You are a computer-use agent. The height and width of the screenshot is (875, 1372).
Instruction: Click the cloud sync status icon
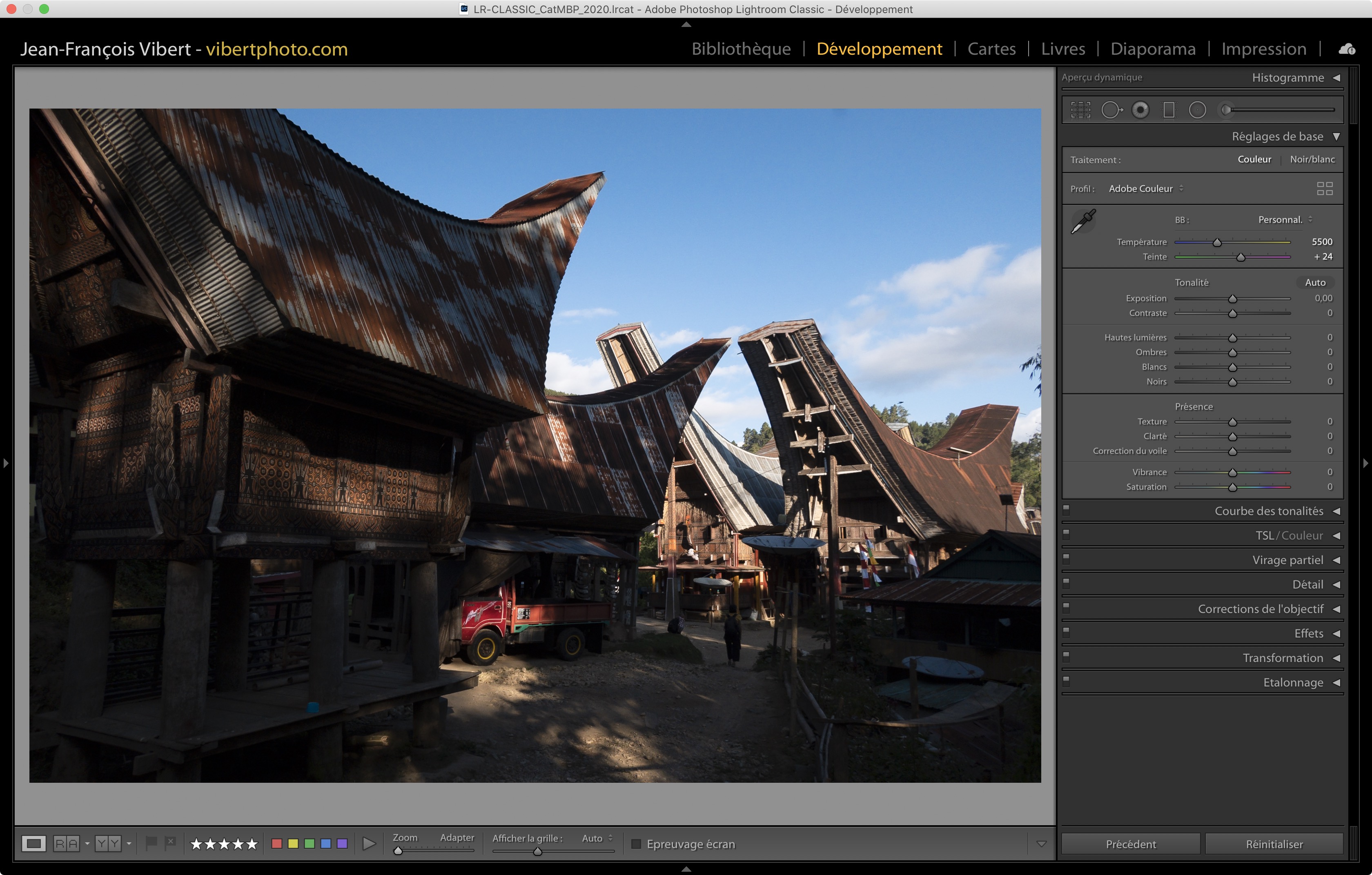(x=1347, y=49)
